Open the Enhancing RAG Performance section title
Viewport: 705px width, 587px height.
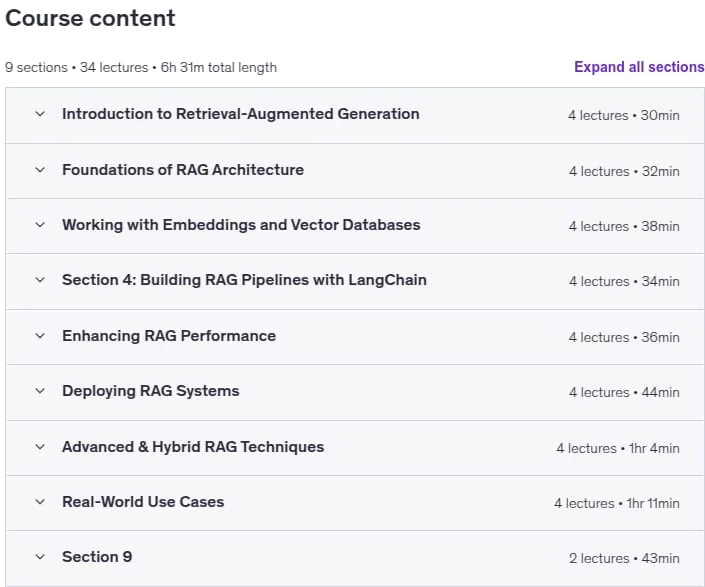(169, 336)
